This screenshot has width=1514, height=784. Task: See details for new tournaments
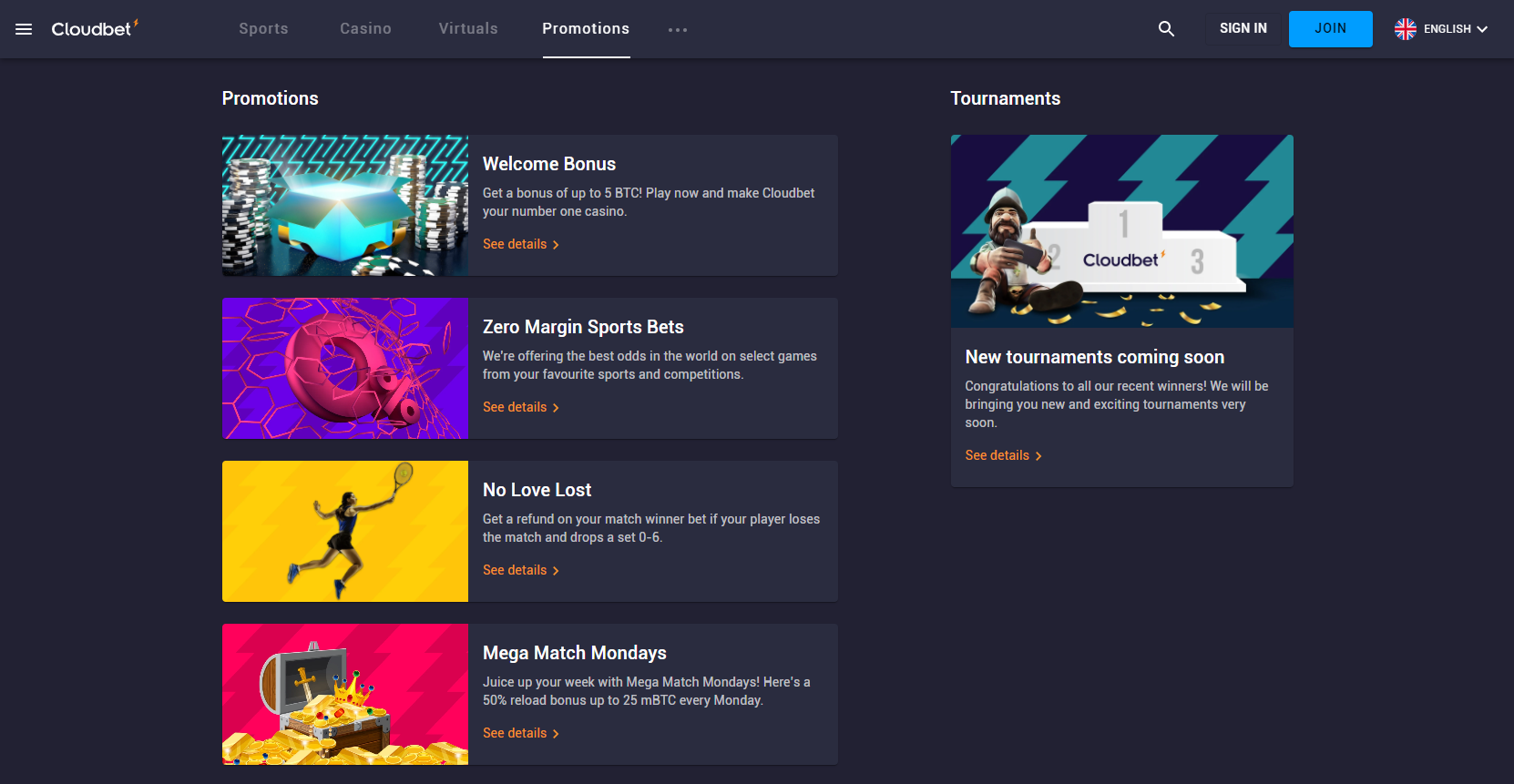1003,455
